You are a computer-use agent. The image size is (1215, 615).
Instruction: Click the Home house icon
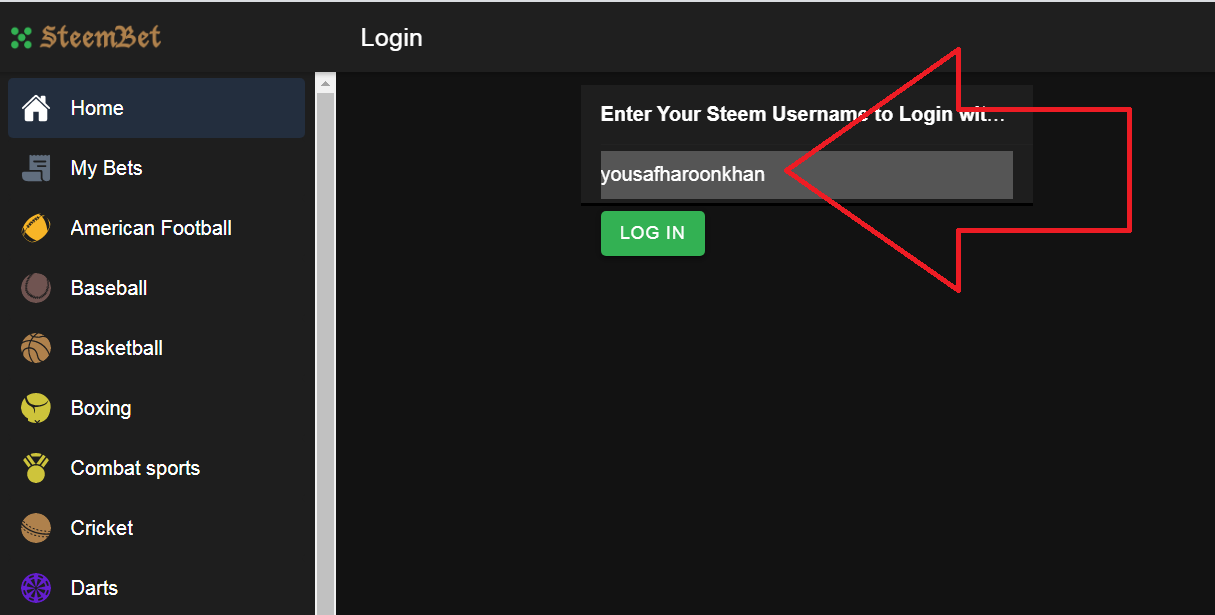click(x=36, y=108)
